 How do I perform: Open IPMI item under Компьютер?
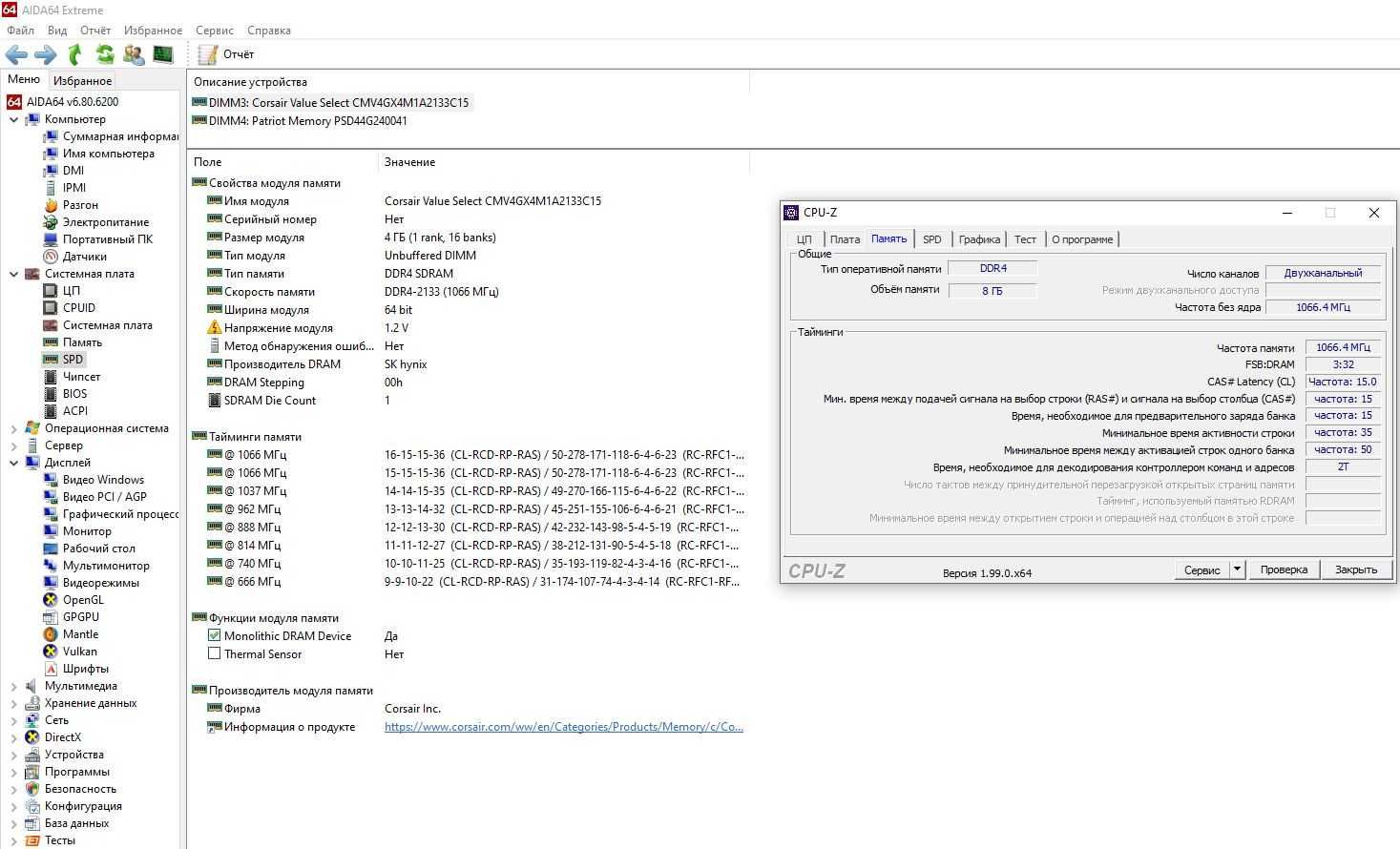click(74, 188)
